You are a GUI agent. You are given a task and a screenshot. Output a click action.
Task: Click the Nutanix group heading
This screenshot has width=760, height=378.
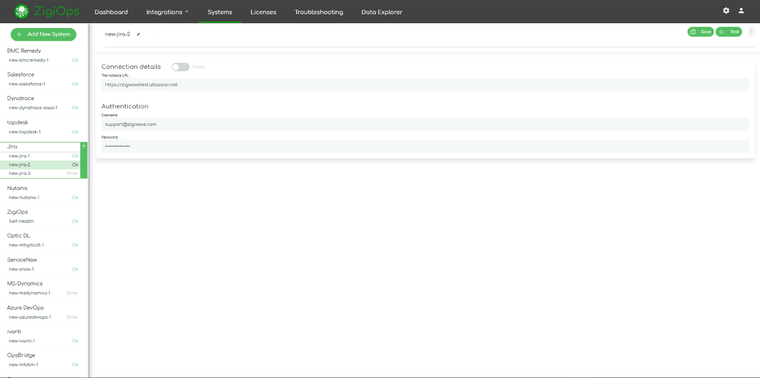pos(17,188)
